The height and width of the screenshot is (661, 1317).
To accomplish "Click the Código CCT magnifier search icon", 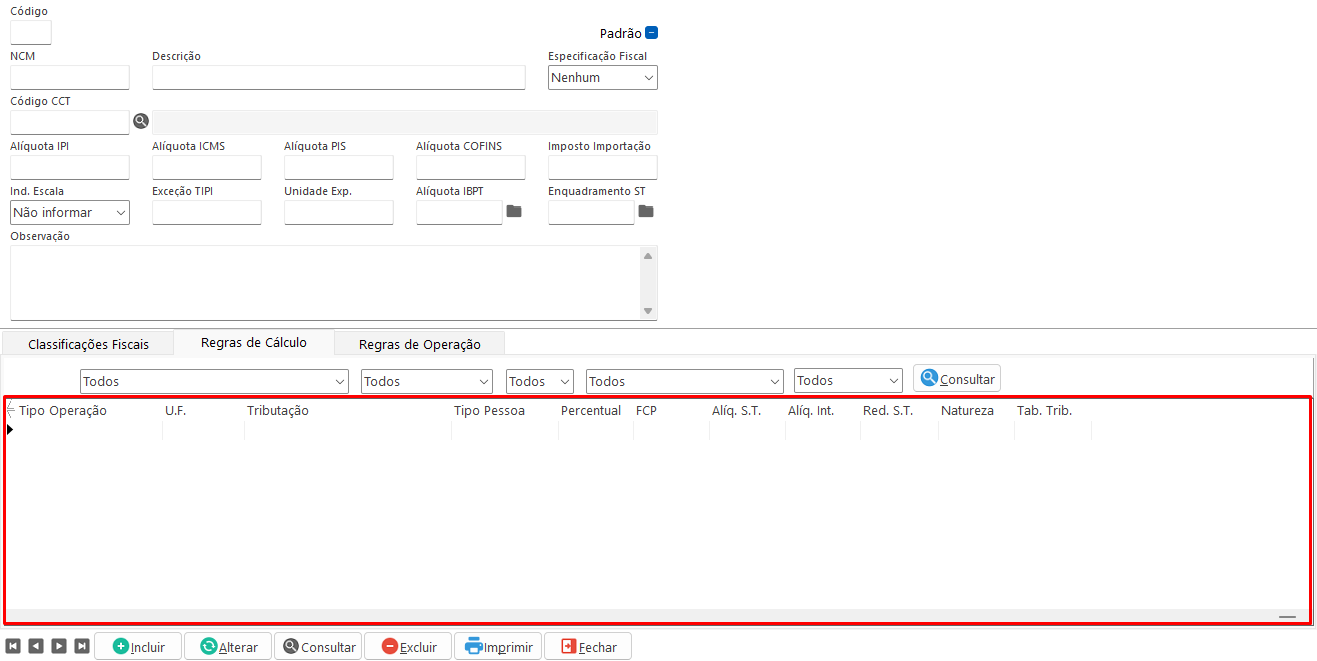I will click(x=141, y=121).
